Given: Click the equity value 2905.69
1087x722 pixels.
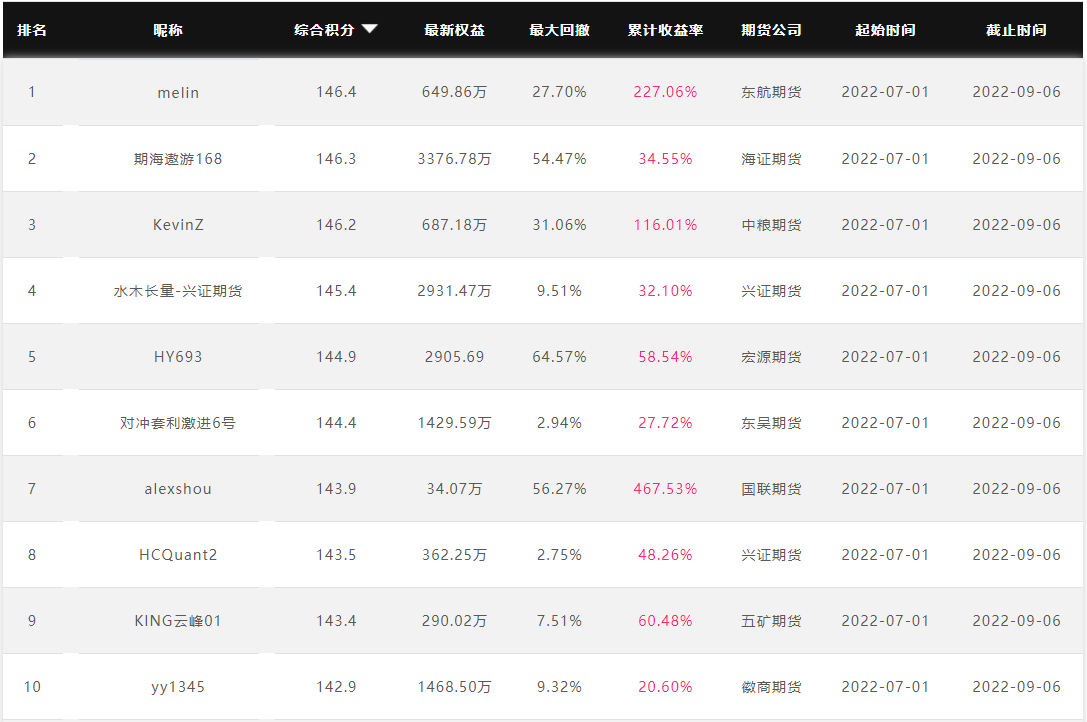Looking at the screenshot, I should [x=454, y=356].
